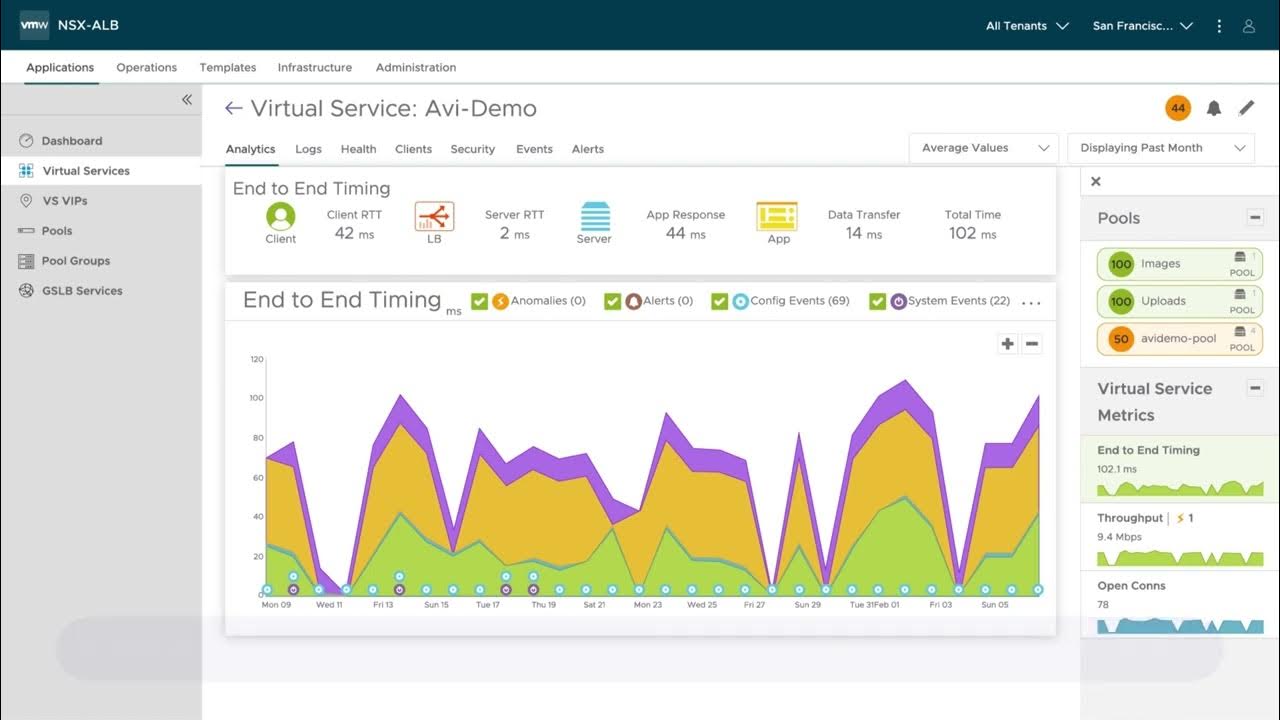1280x720 pixels.
Task: Toggle the Config Events (69) checkbox
Action: tap(719, 301)
